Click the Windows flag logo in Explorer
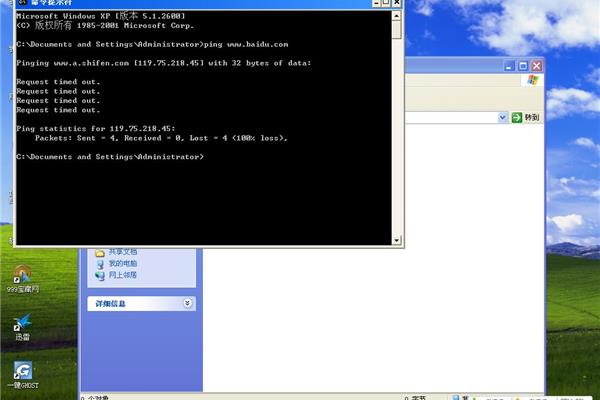The width and height of the screenshot is (600, 400). (532, 80)
